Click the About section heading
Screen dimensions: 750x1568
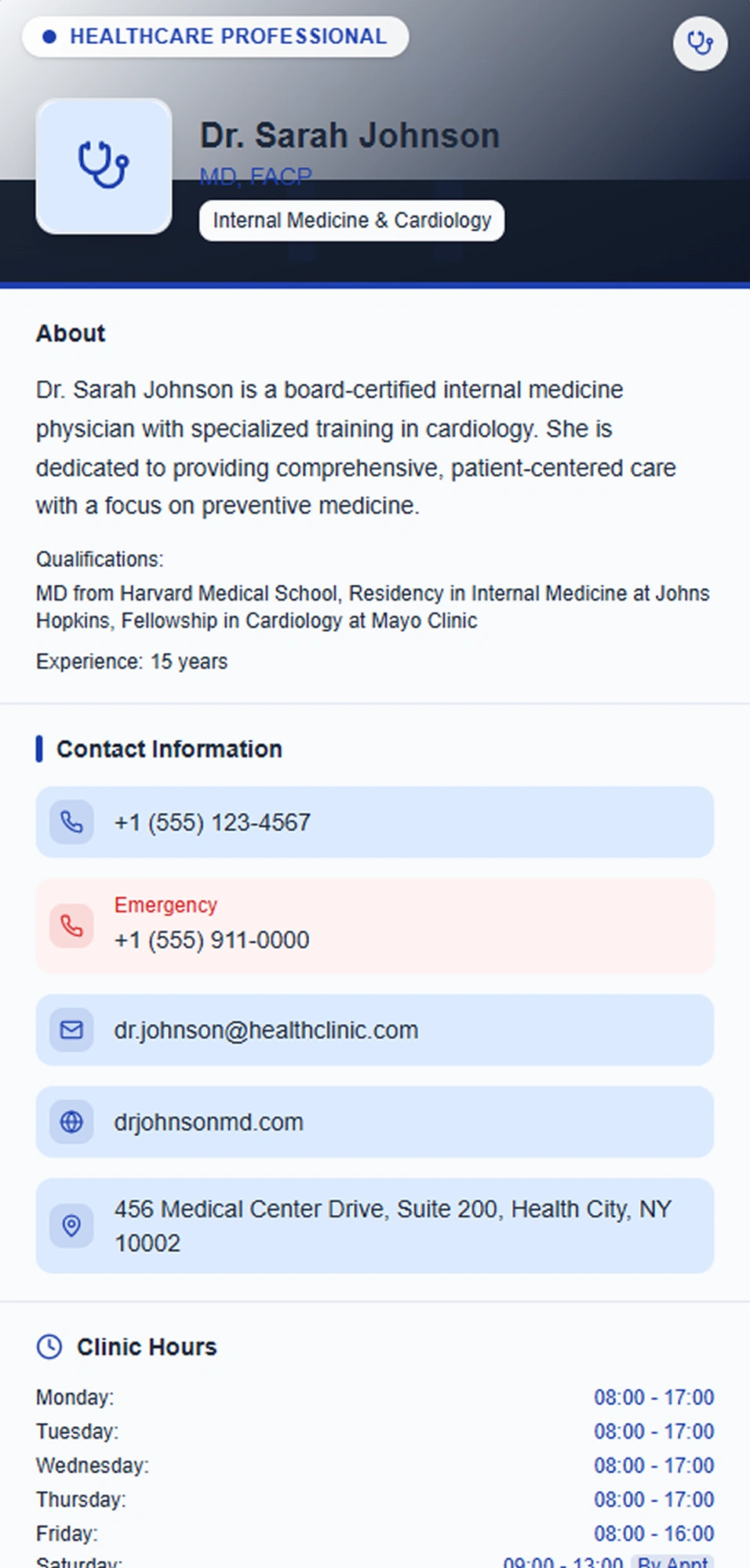pos(71,333)
